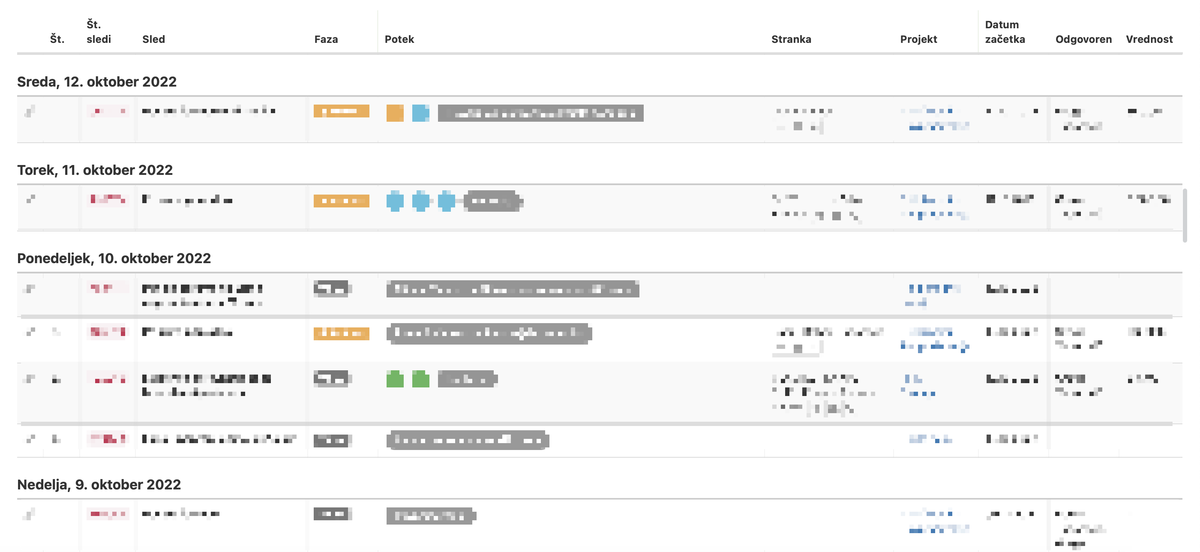Sort by the Sled column header
Viewport: 1200px width, 552px height.
(x=154, y=40)
